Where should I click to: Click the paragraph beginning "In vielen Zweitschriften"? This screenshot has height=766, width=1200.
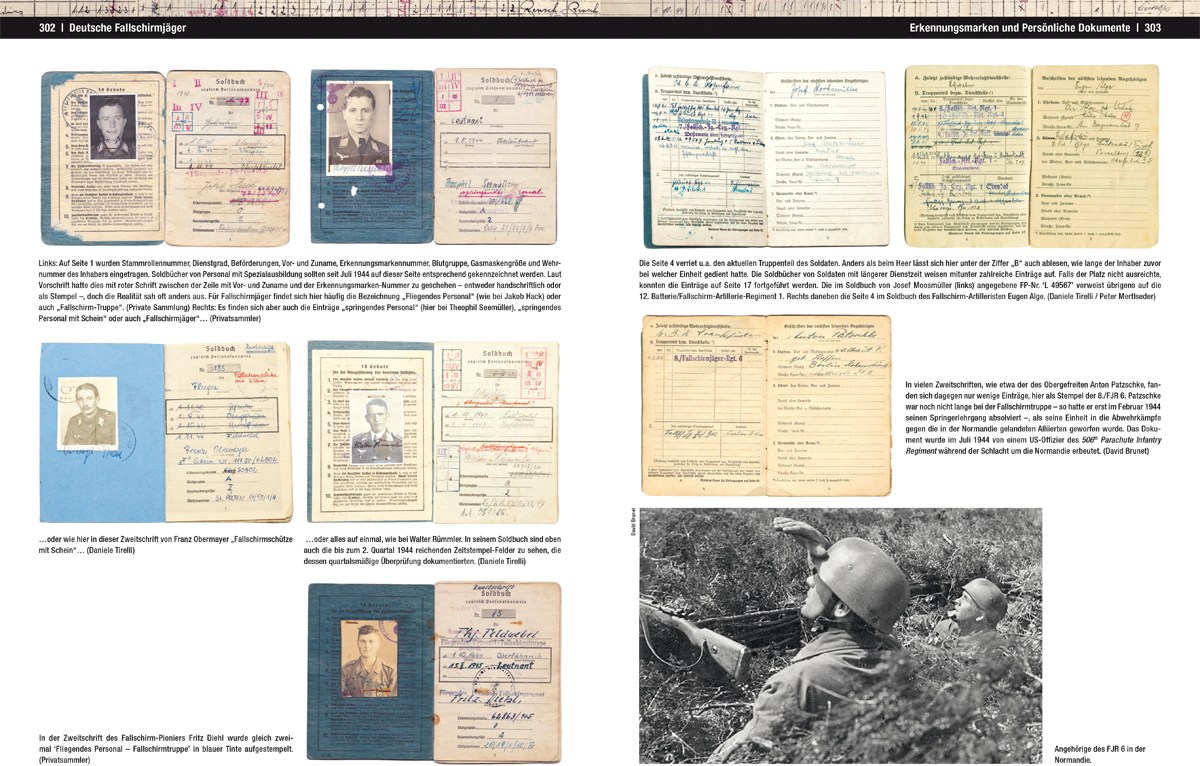pos(1033,418)
